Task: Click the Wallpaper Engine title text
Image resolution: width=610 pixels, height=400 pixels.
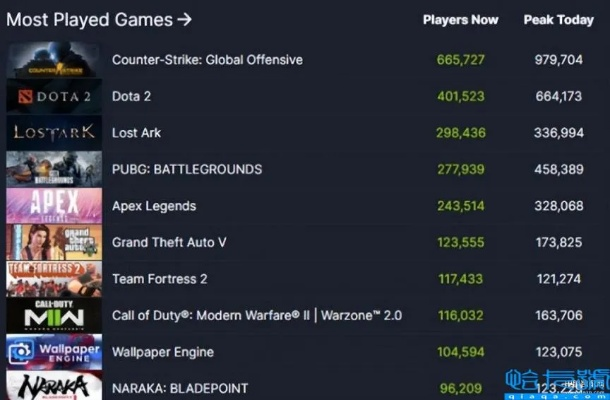Action: click(163, 352)
